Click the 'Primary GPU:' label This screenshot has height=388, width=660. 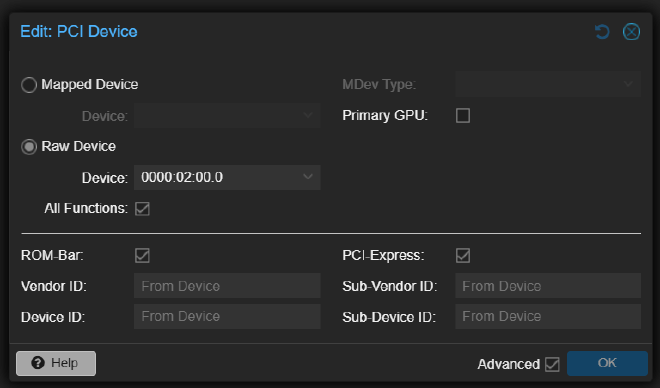coord(385,115)
